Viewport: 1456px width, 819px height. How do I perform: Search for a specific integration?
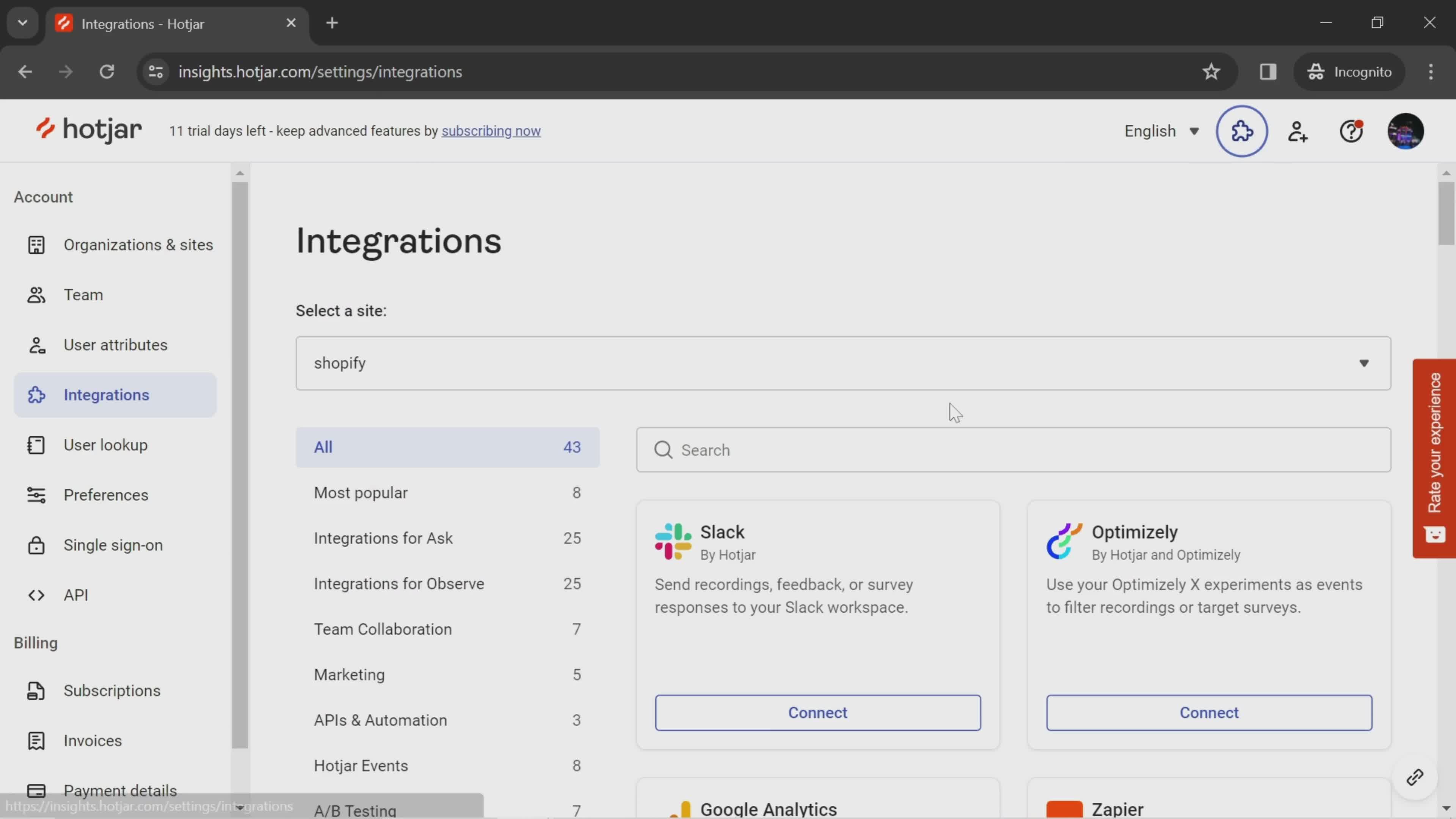pyautogui.click(x=1013, y=449)
